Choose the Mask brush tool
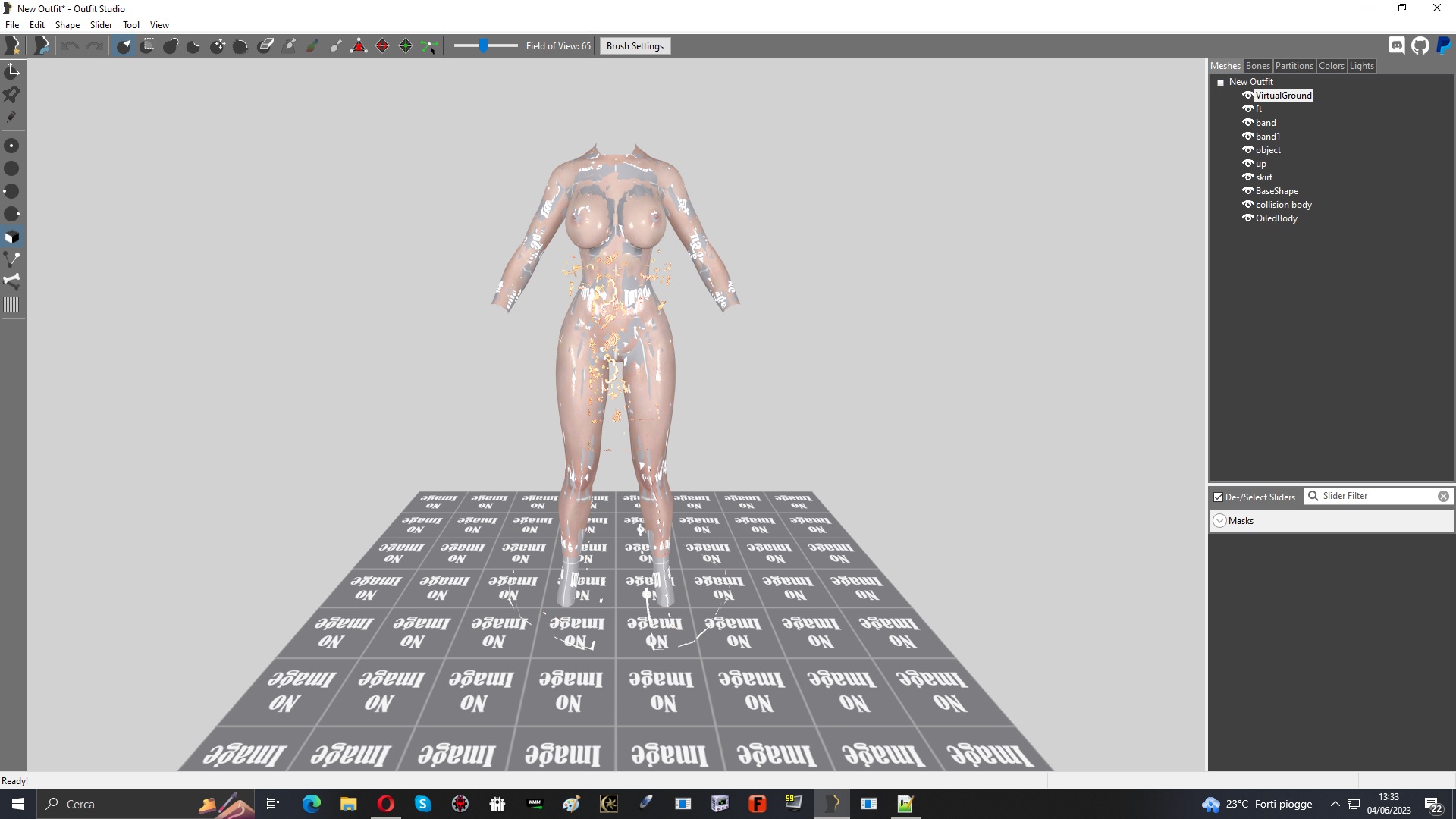Viewport: 1456px width, 819px height. click(148, 46)
